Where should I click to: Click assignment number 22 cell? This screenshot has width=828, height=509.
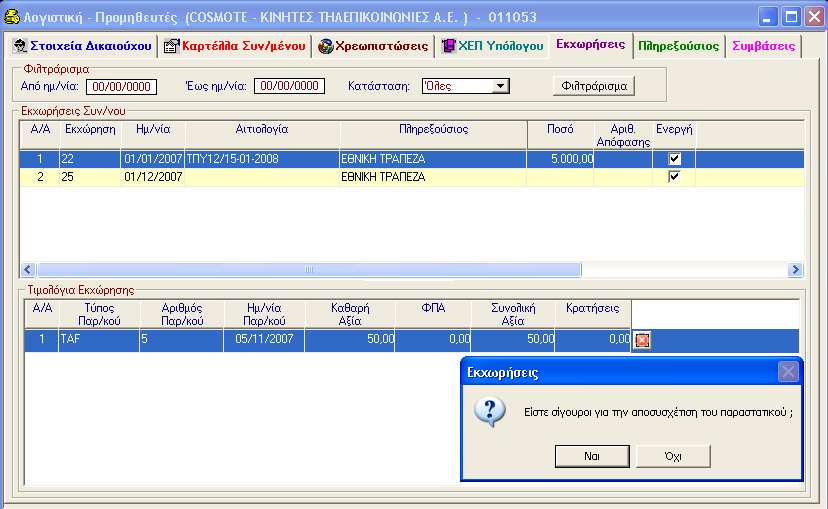tap(90, 159)
